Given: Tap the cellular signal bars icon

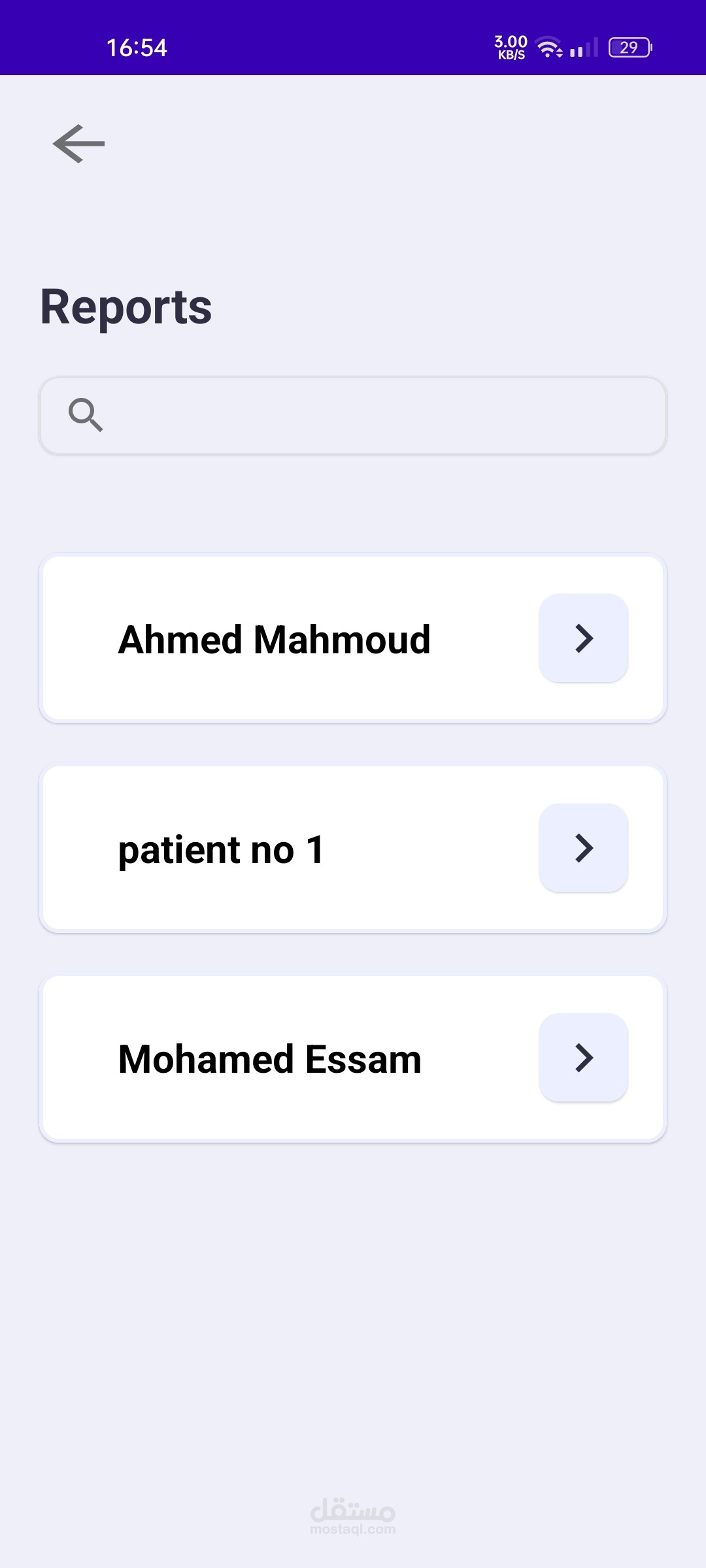Looking at the screenshot, I should [584, 48].
